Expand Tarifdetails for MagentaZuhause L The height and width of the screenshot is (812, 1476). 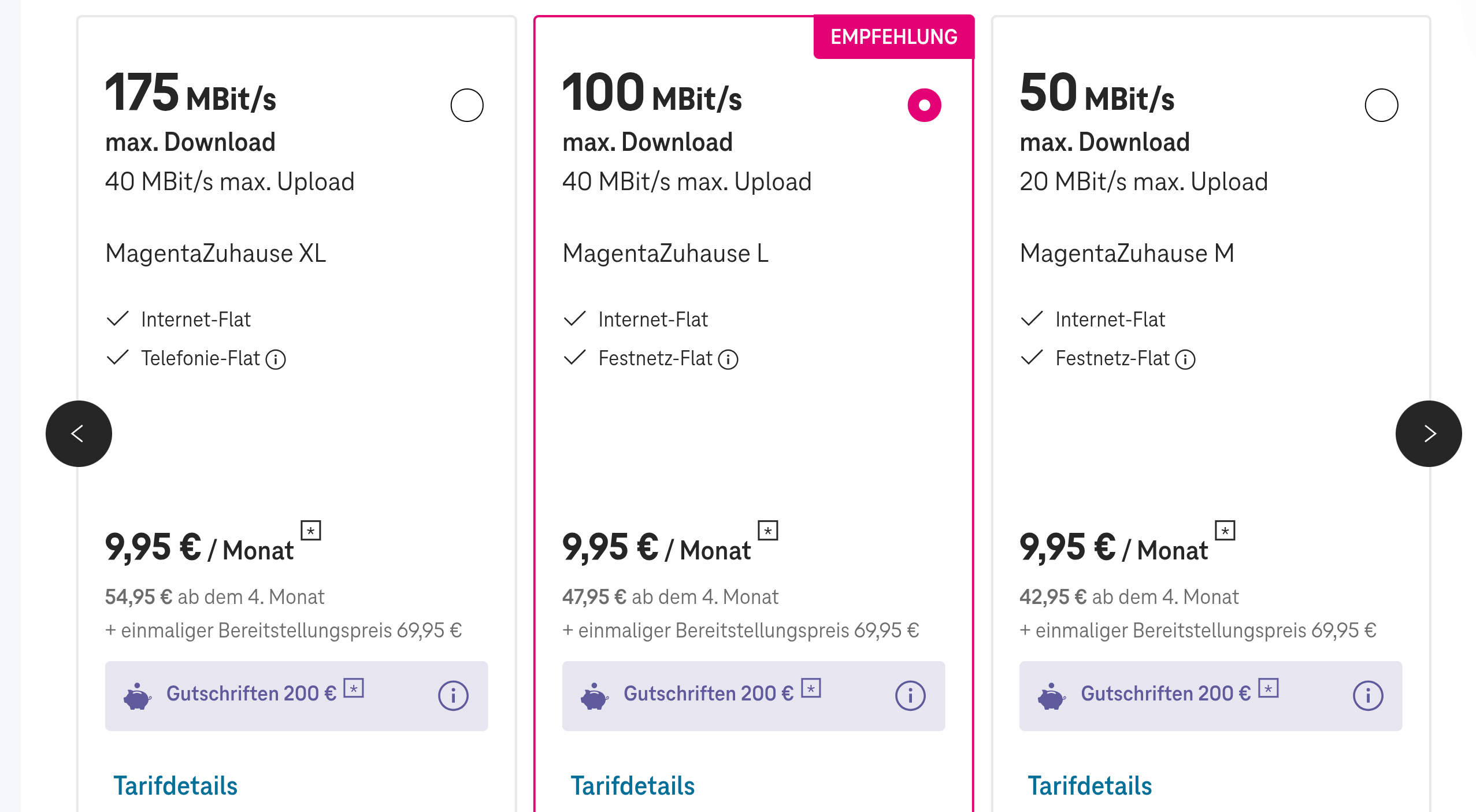(633, 785)
